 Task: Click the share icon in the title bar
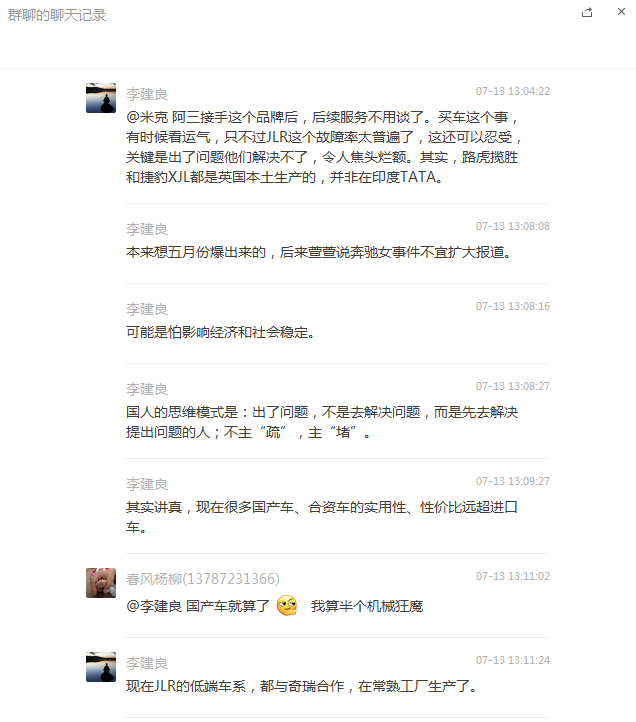[587, 12]
